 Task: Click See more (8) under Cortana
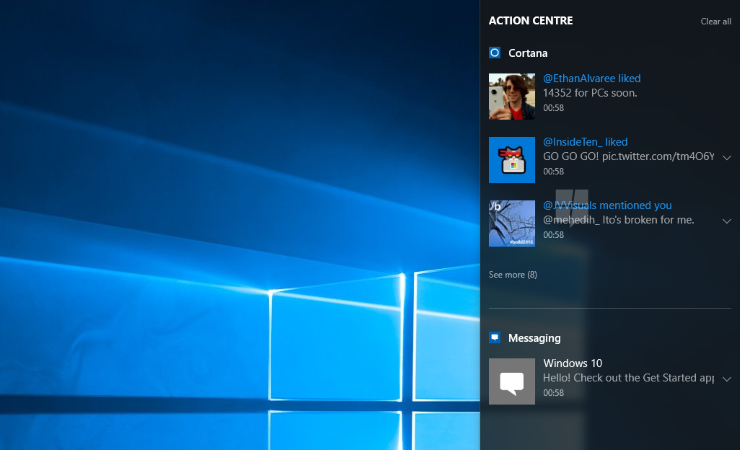[513, 274]
